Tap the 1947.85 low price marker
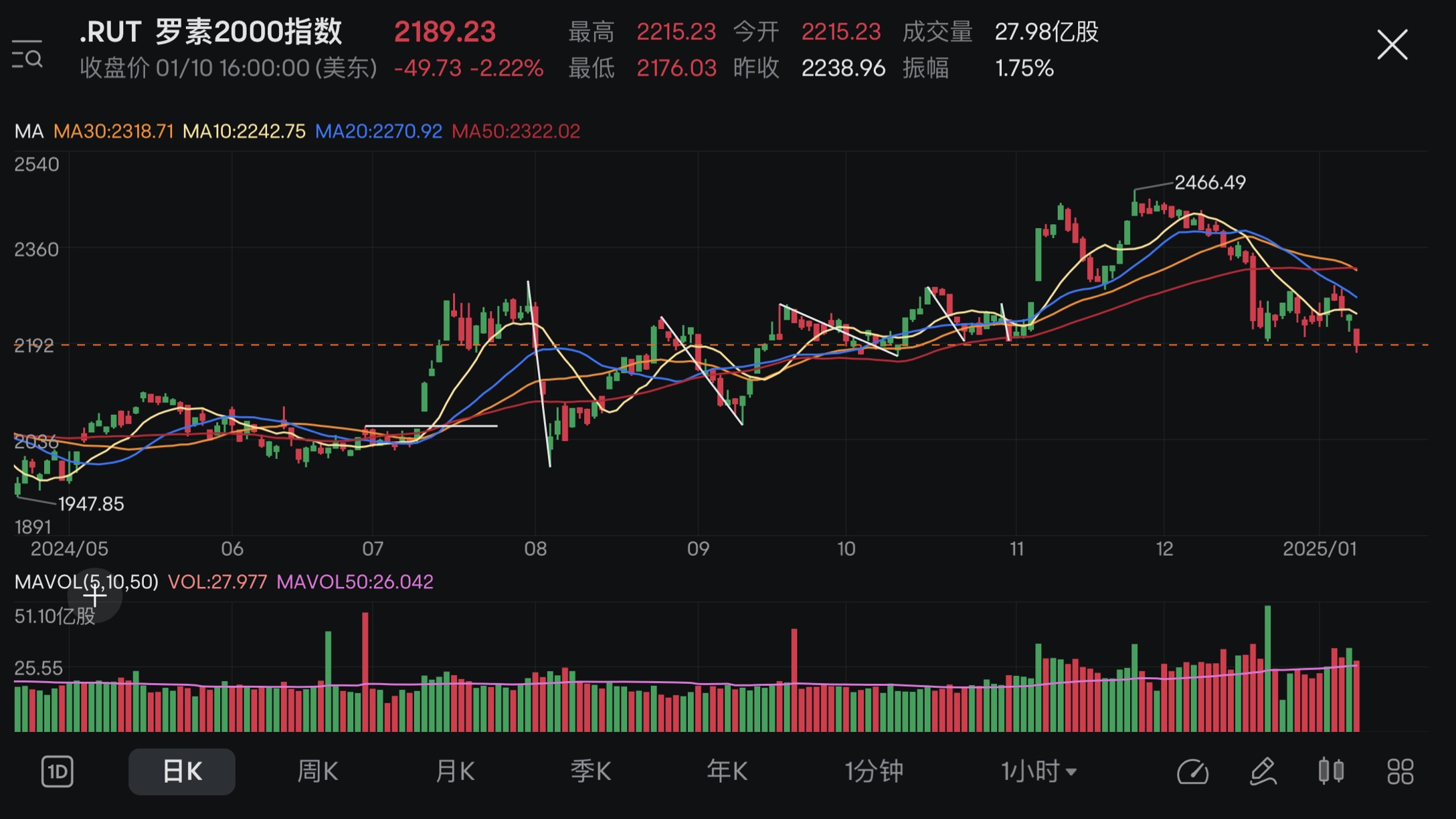1456x819 pixels. [x=91, y=504]
